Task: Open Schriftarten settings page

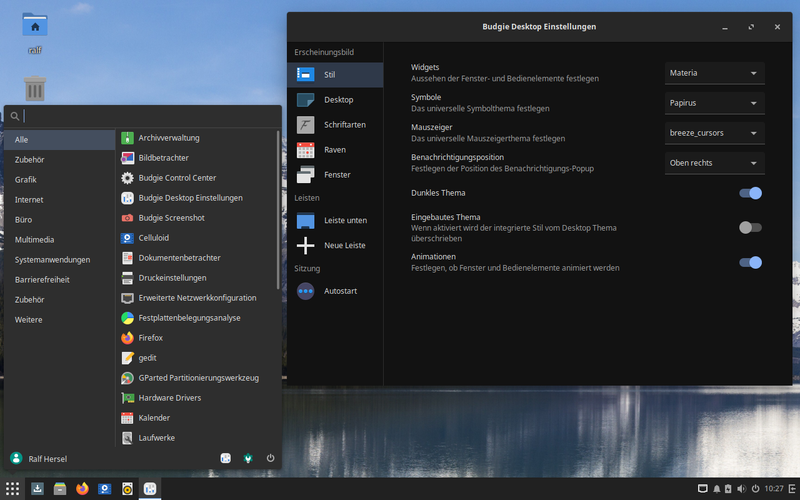Action: click(335, 125)
